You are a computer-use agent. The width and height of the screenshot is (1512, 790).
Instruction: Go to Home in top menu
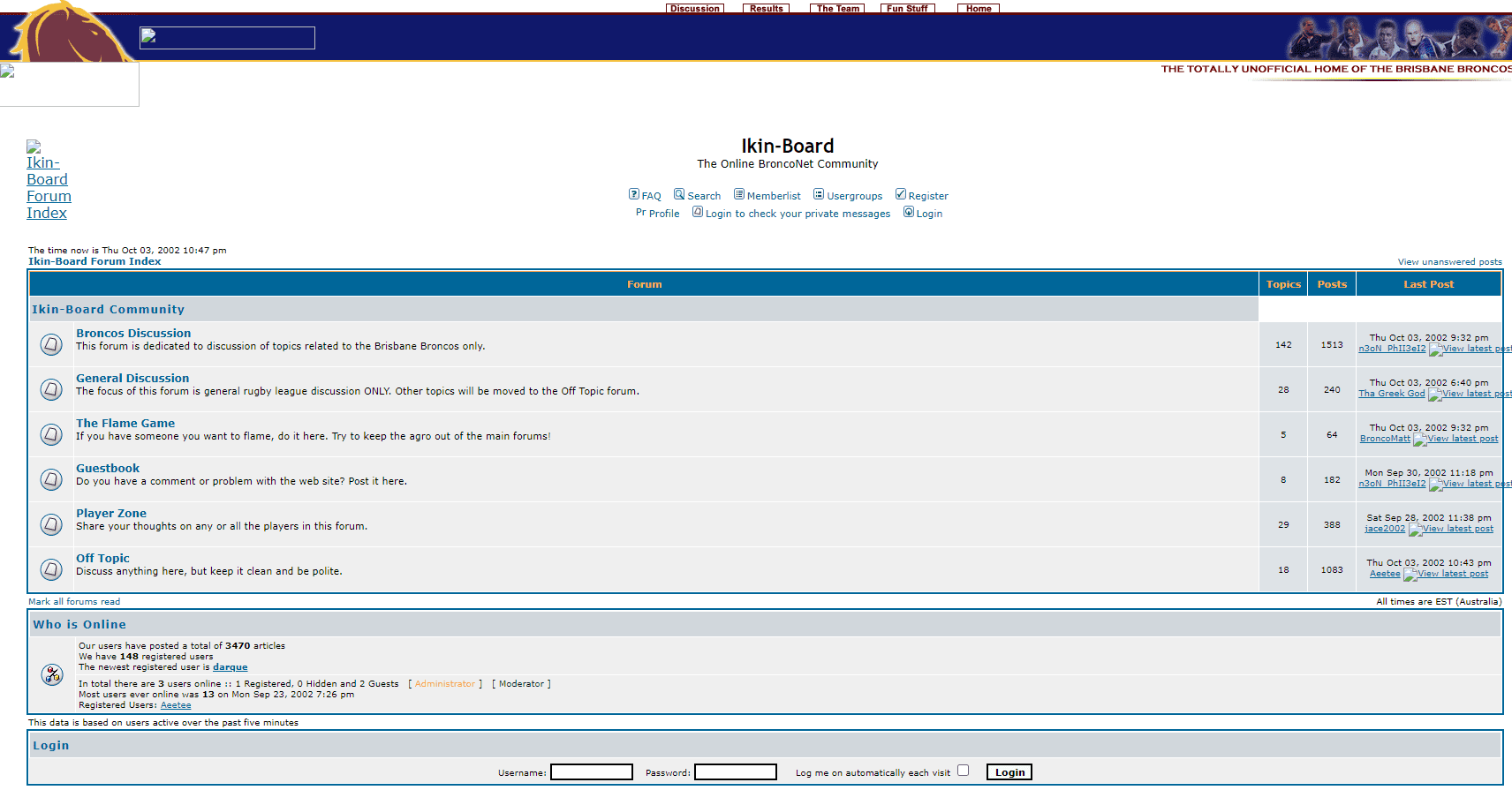click(979, 8)
